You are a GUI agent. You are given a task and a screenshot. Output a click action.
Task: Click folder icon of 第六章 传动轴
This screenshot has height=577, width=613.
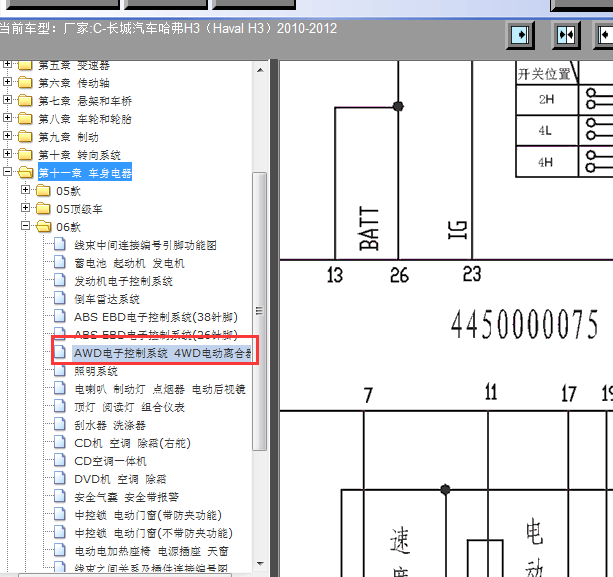coord(25,82)
